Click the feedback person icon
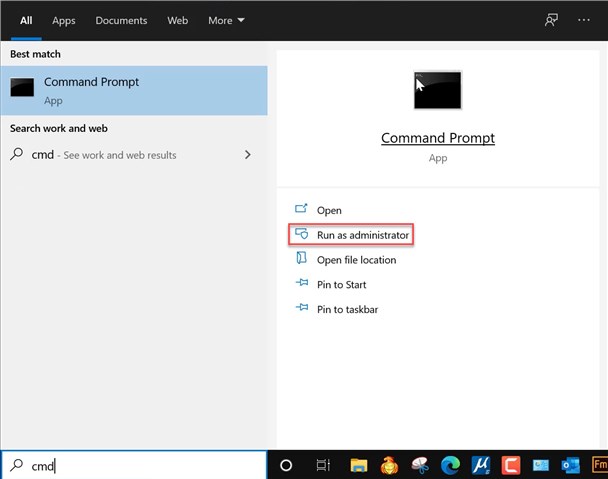The width and height of the screenshot is (608, 479). click(x=551, y=20)
